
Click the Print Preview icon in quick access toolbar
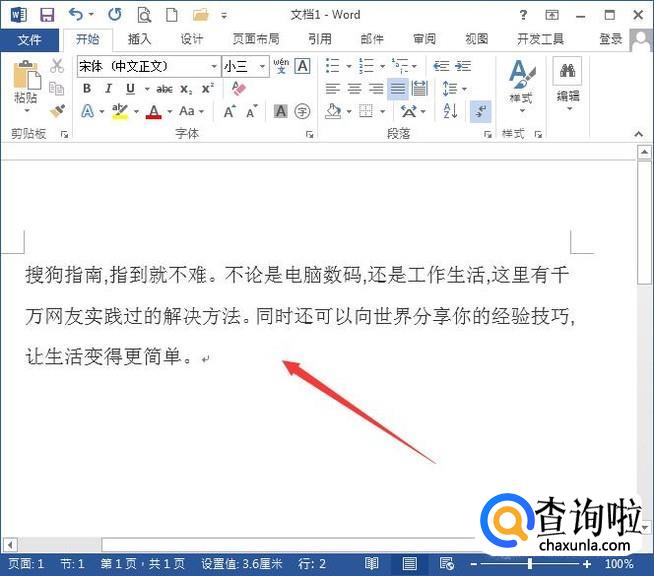(x=144, y=15)
